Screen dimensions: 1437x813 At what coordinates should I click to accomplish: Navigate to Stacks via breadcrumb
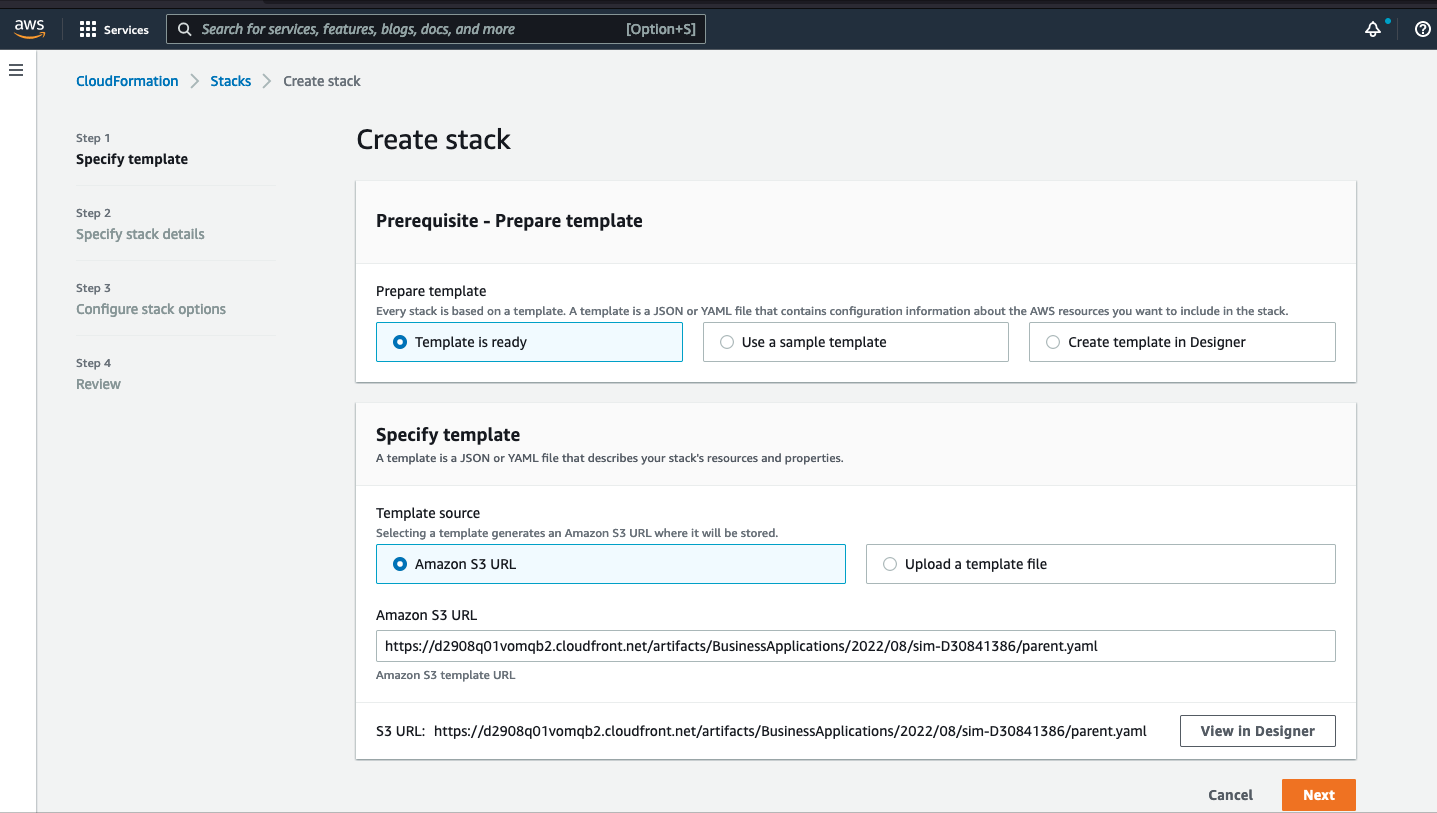(x=230, y=81)
